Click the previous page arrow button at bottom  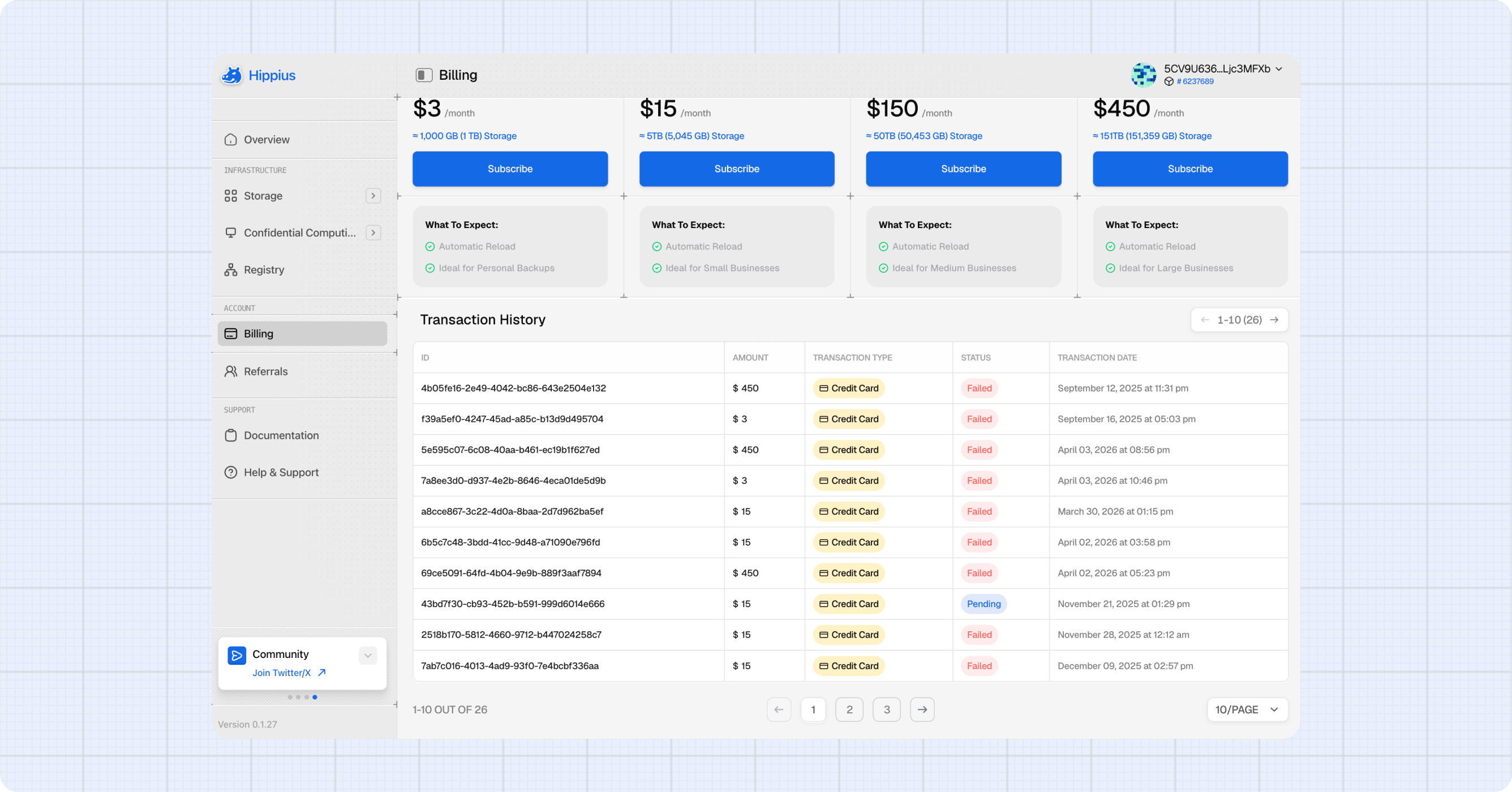[x=779, y=710]
